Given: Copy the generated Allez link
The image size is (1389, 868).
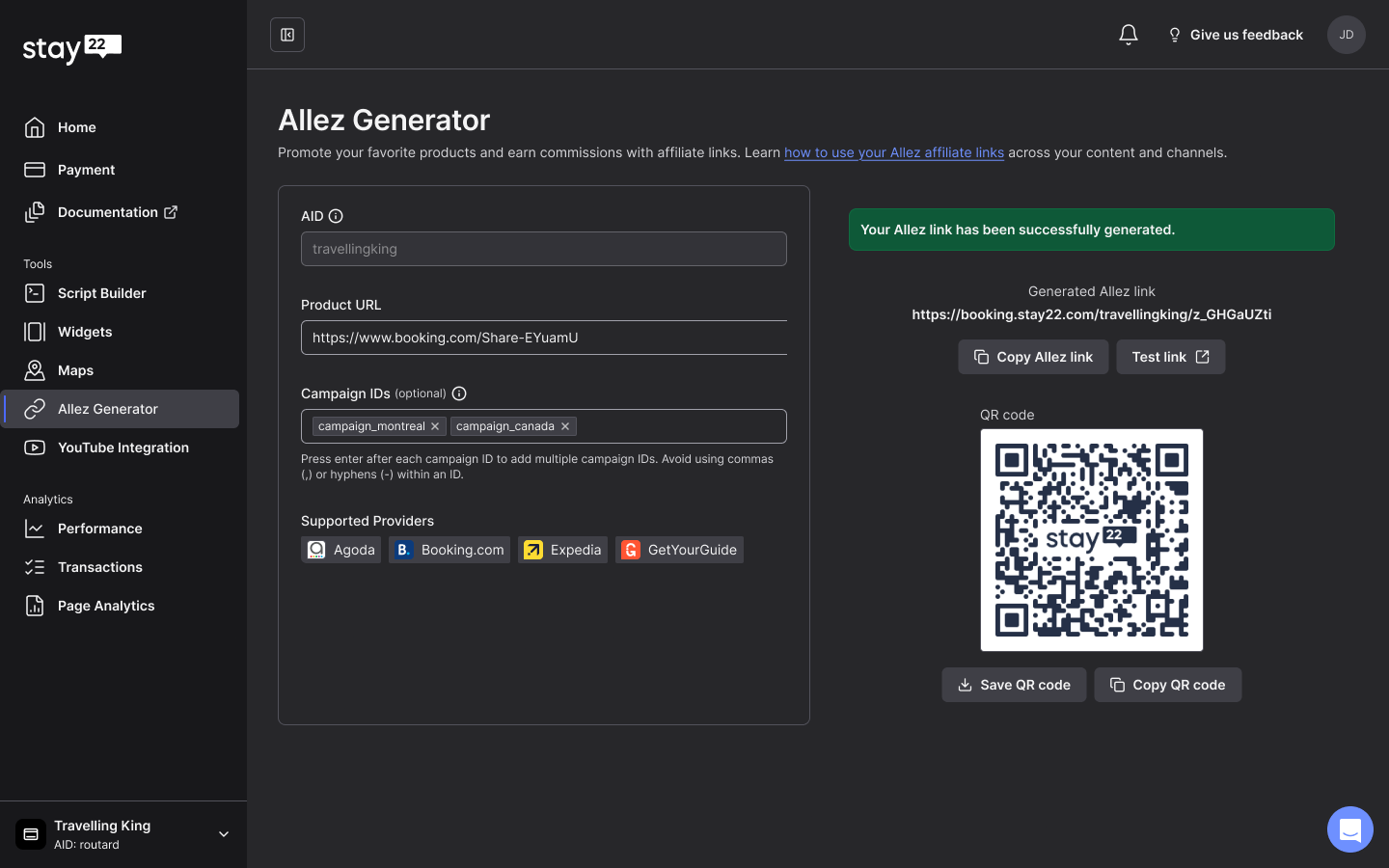Looking at the screenshot, I should (x=1033, y=357).
